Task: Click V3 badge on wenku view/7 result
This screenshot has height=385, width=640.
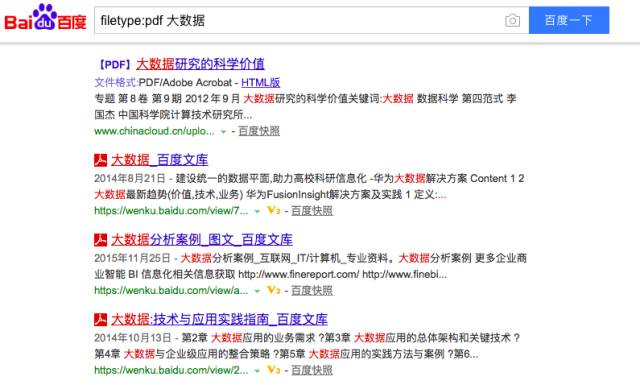Action: 273,210
